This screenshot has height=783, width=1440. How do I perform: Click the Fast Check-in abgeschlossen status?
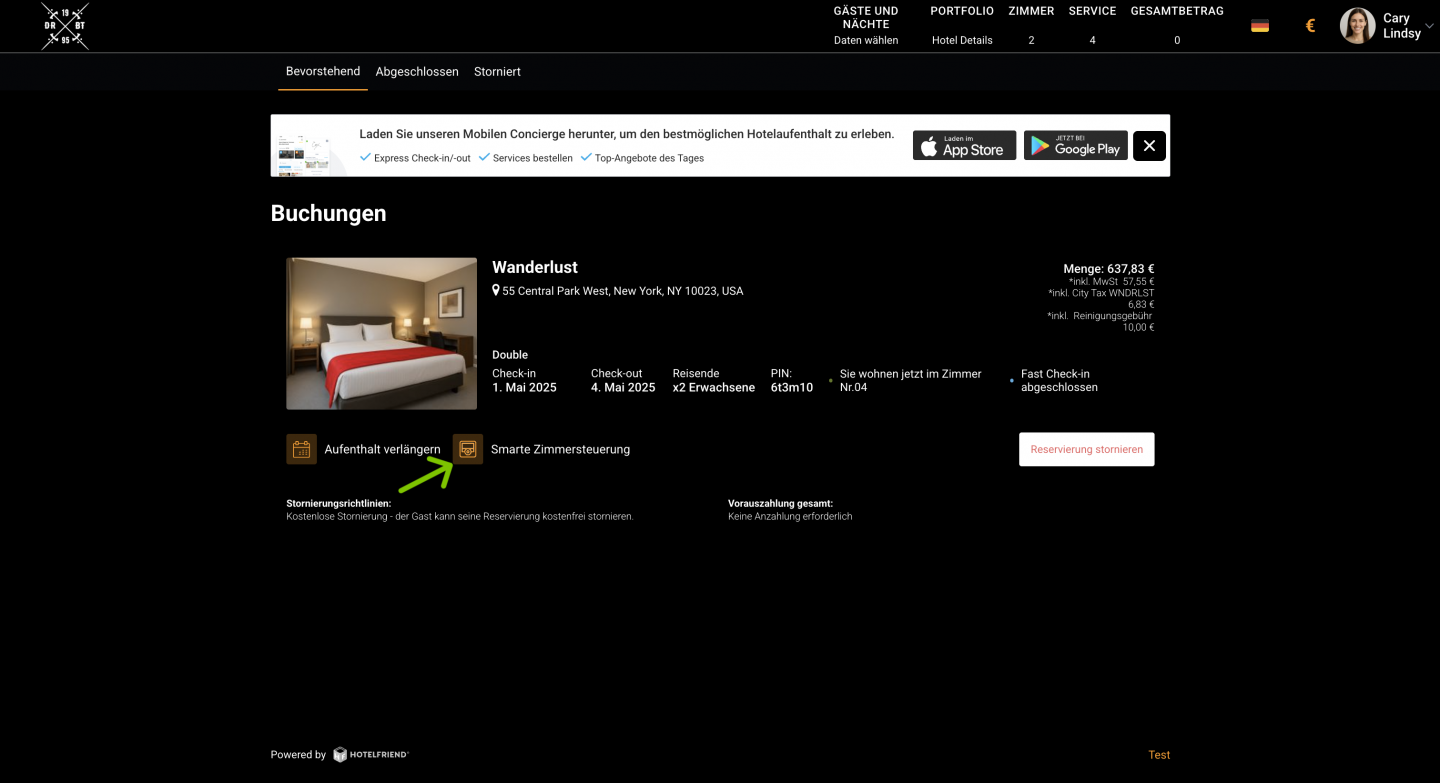1059,380
